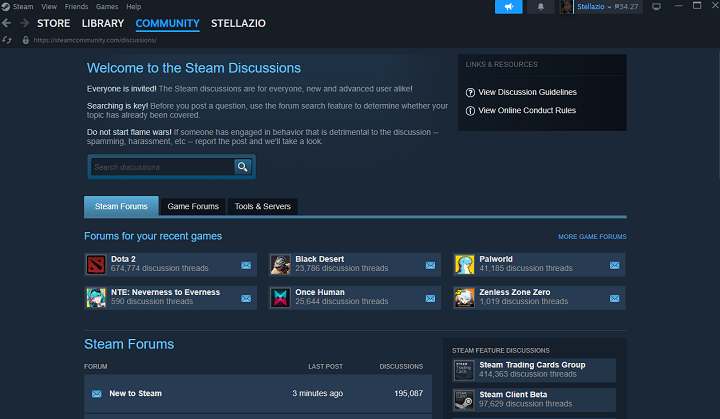Open Steam Trading Cards Group discussions title

click(x=532, y=365)
